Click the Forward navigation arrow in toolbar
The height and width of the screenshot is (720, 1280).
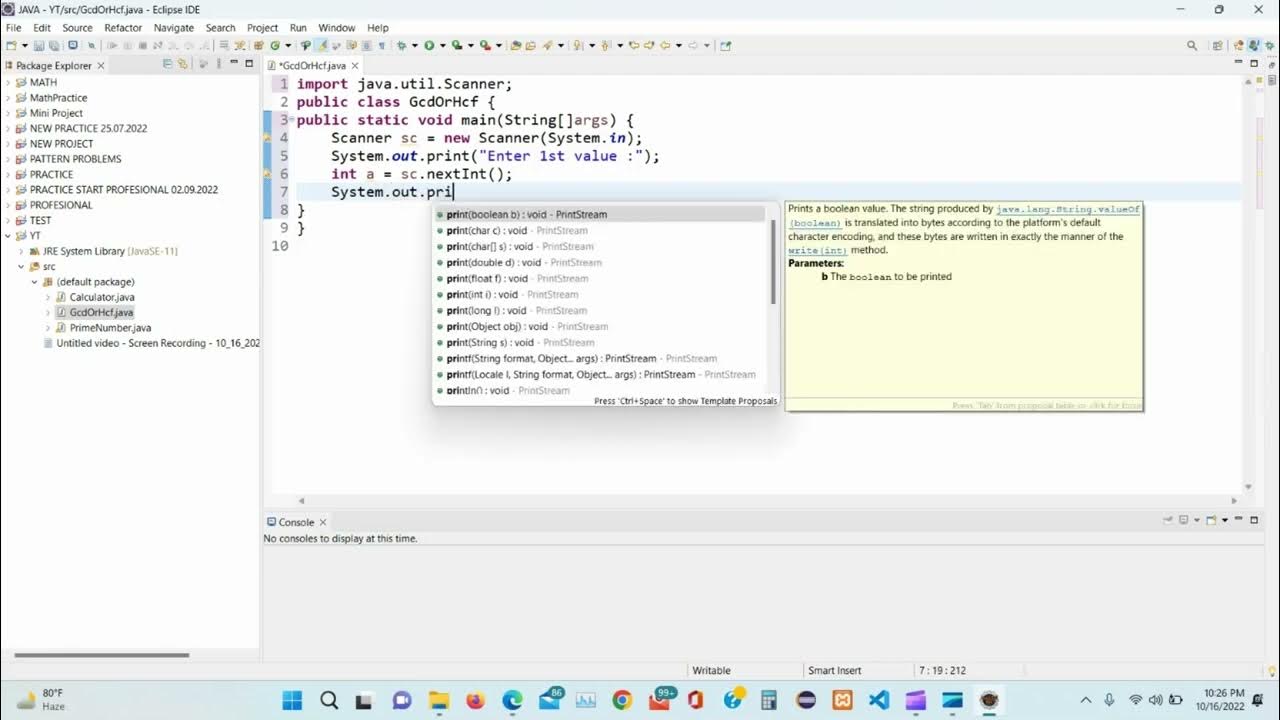pos(693,45)
